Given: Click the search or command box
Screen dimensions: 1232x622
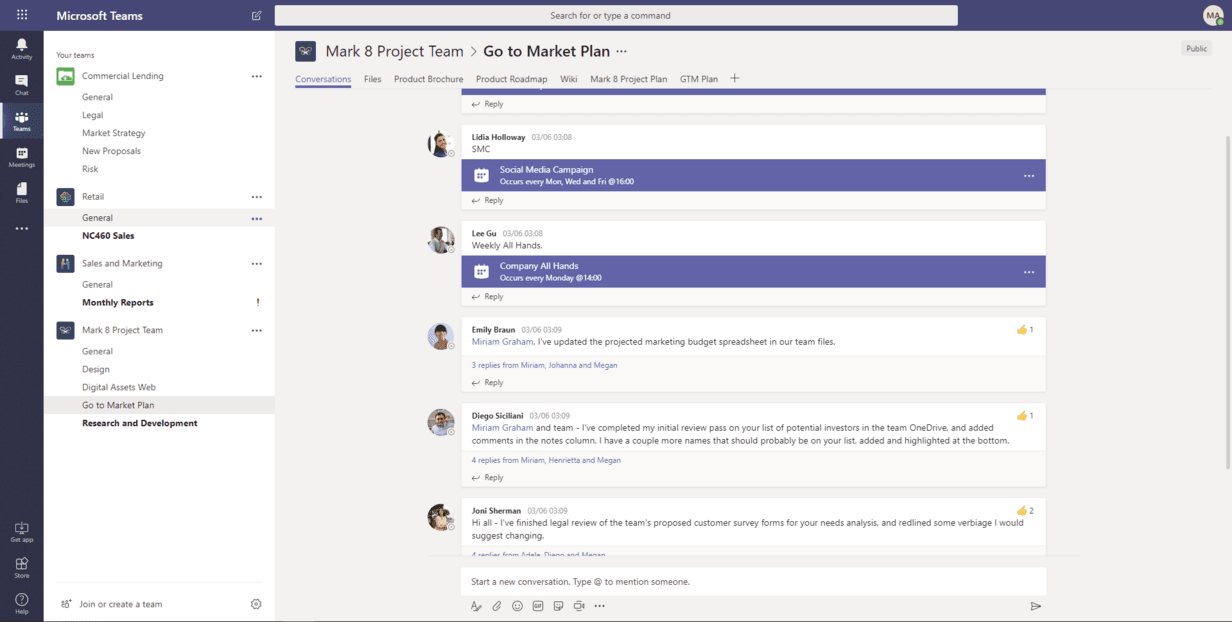Looking at the screenshot, I should click(616, 16).
